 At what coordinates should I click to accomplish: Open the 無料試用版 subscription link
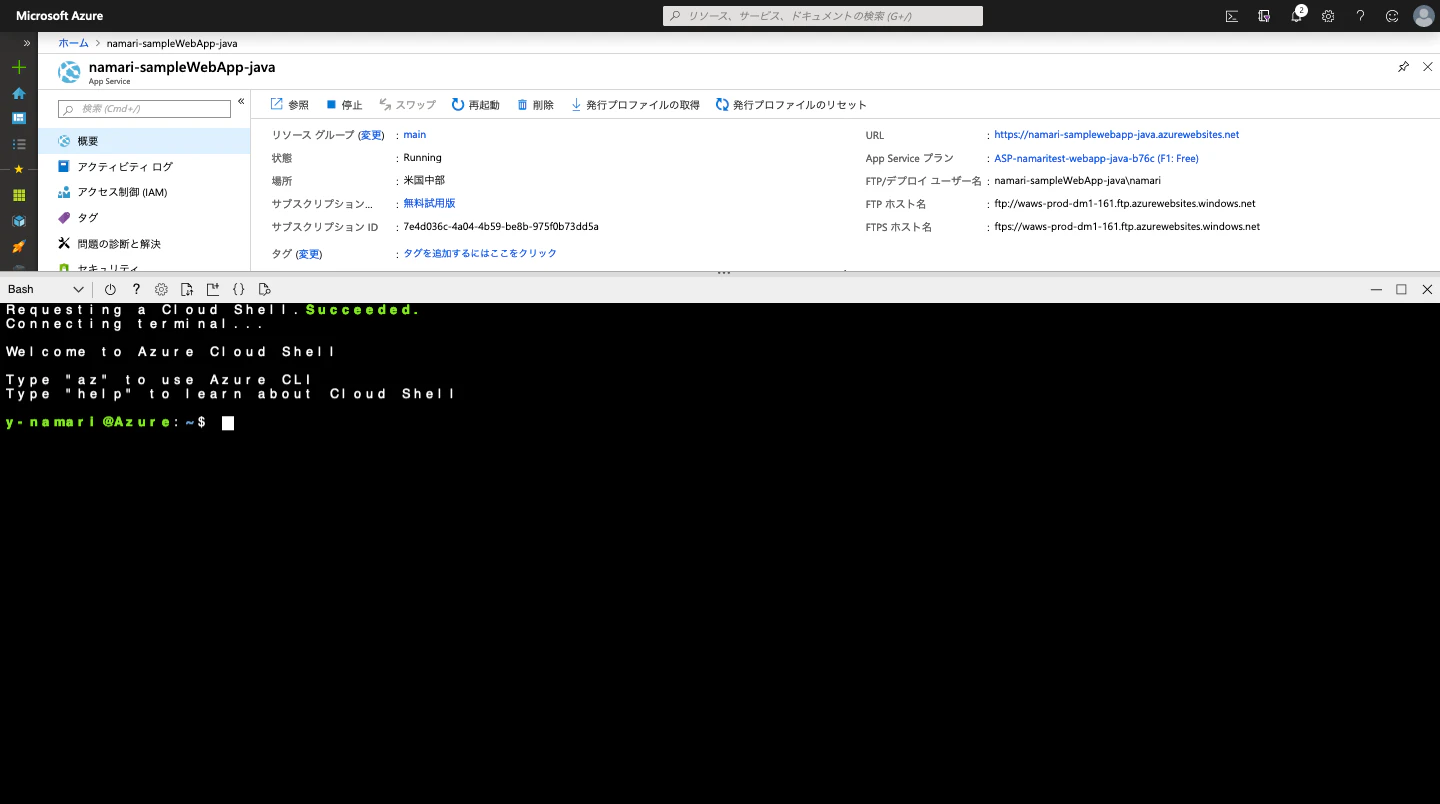(429, 203)
